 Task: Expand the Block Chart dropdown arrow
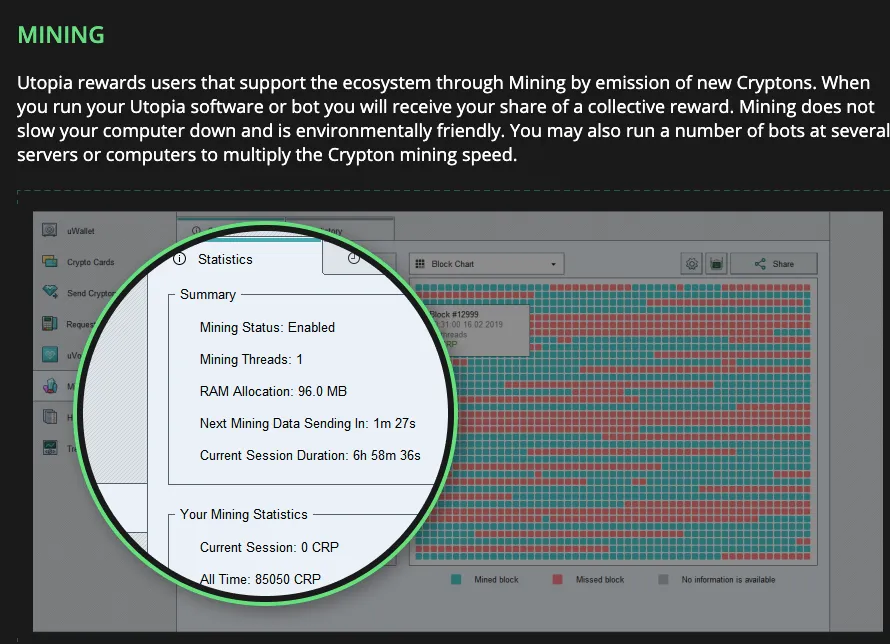[x=553, y=264]
